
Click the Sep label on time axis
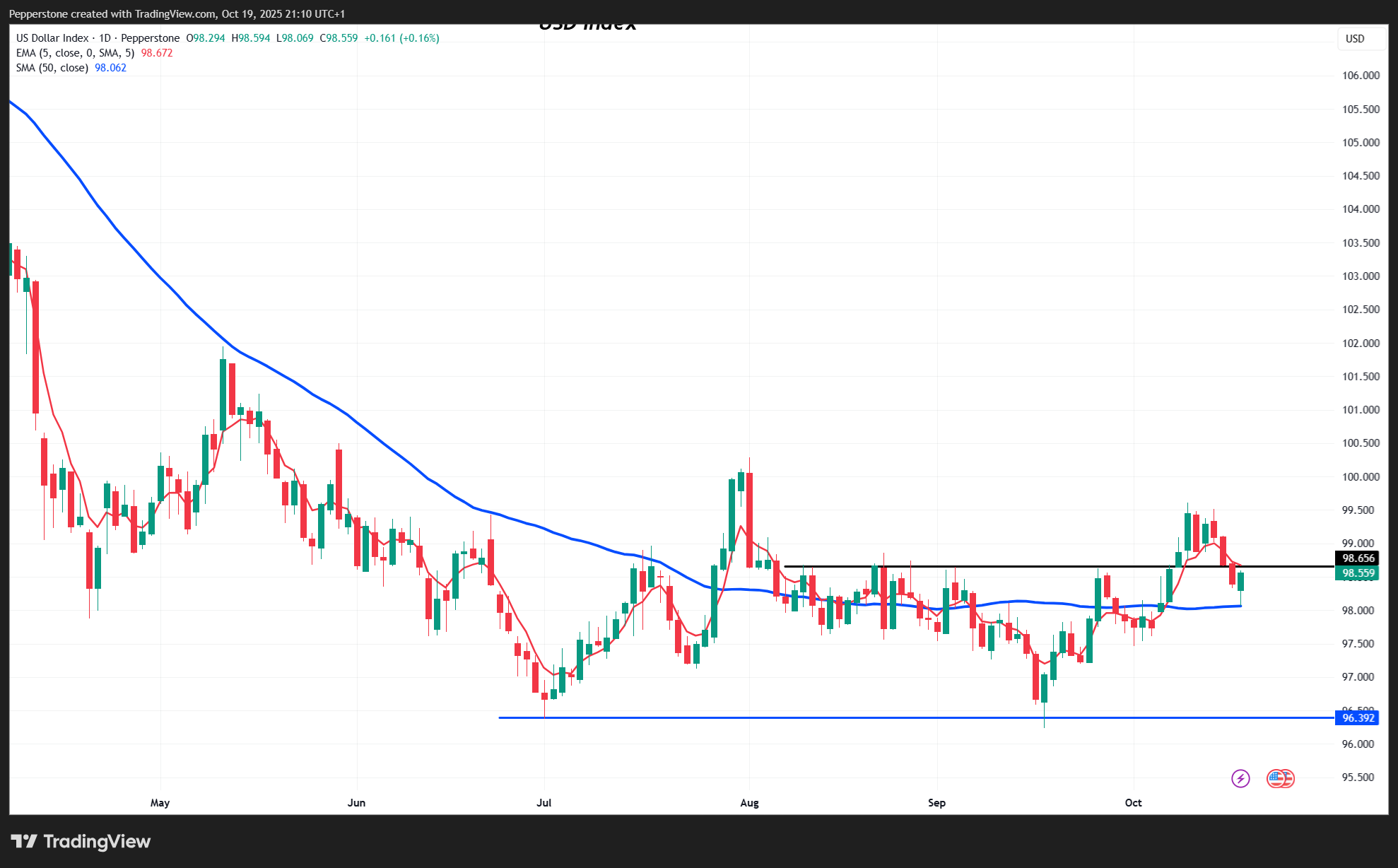[x=936, y=803]
